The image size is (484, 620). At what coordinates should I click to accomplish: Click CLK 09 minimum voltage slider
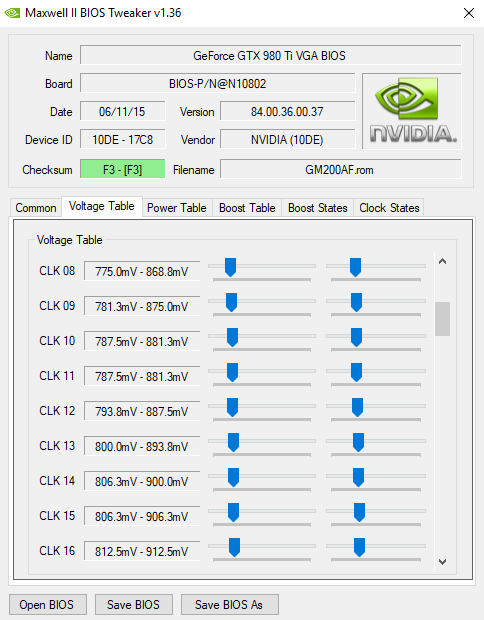click(262, 304)
